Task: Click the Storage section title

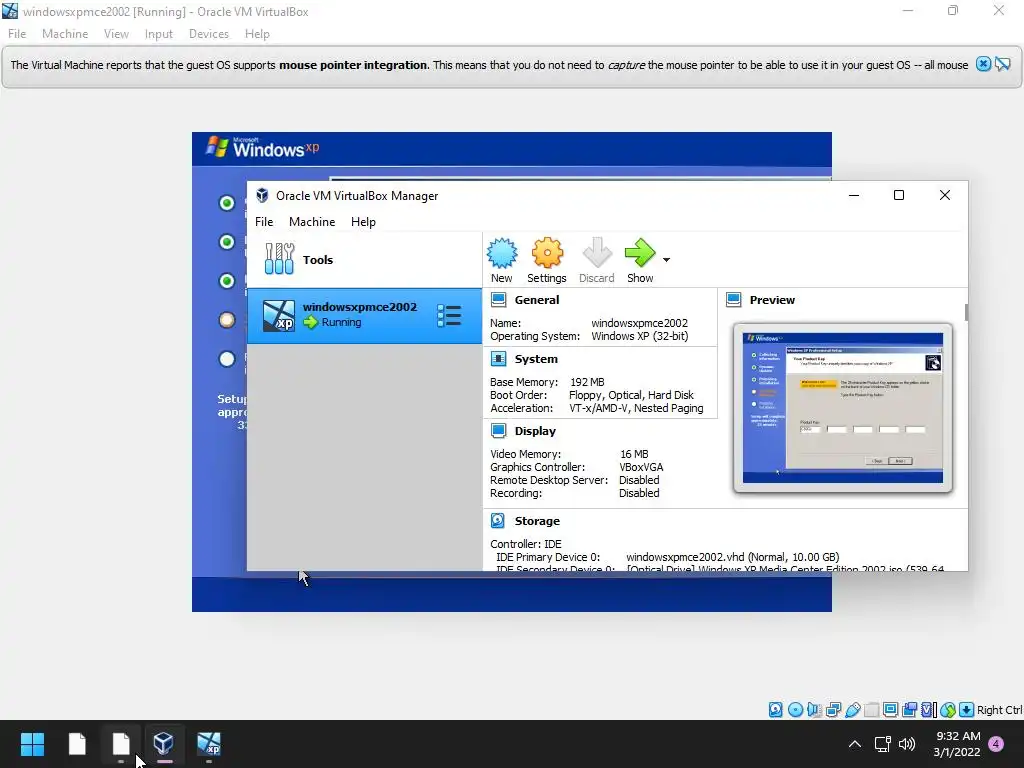Action: tap(537, 520)
